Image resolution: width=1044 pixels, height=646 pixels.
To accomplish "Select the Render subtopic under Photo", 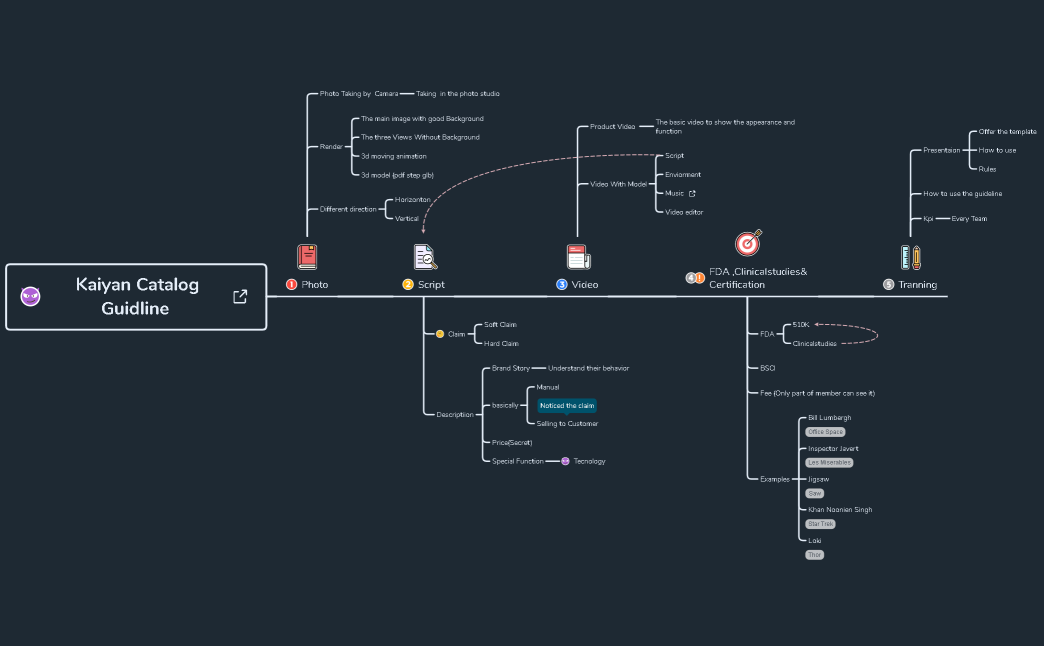I will 331,146.
